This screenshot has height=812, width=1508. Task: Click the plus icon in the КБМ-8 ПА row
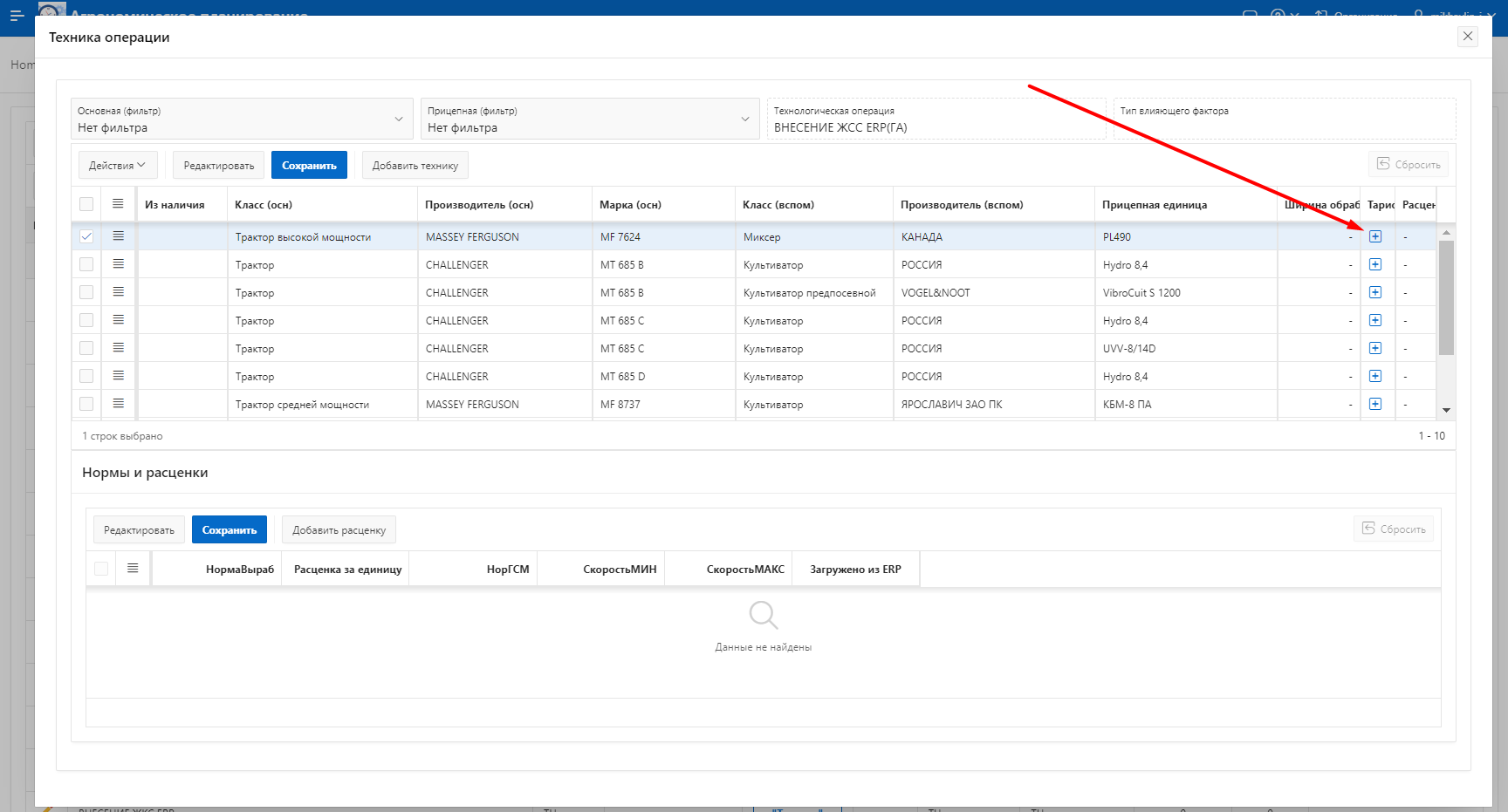pyautogui.click(x=1375, y=404)
